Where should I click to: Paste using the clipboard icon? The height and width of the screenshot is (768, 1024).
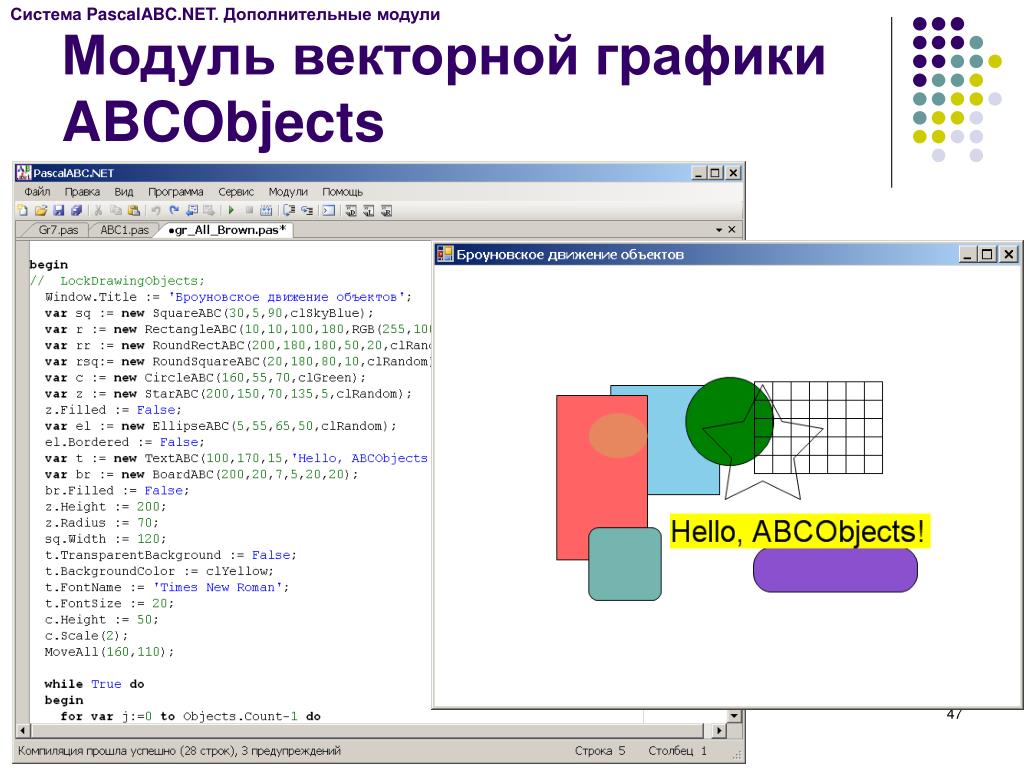pos(134,210)
